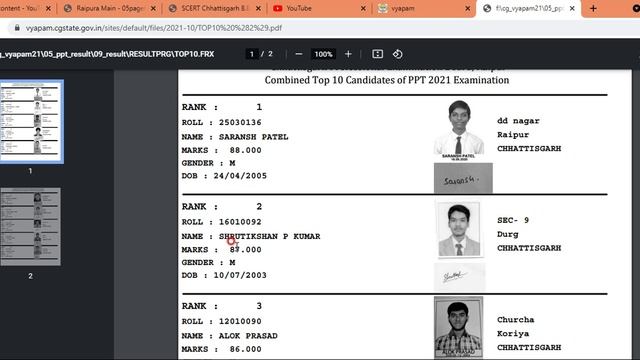Close the SCERT Chhattisgarh tab
The width and height of the screenshot is (640, 360).
(258, 8)
